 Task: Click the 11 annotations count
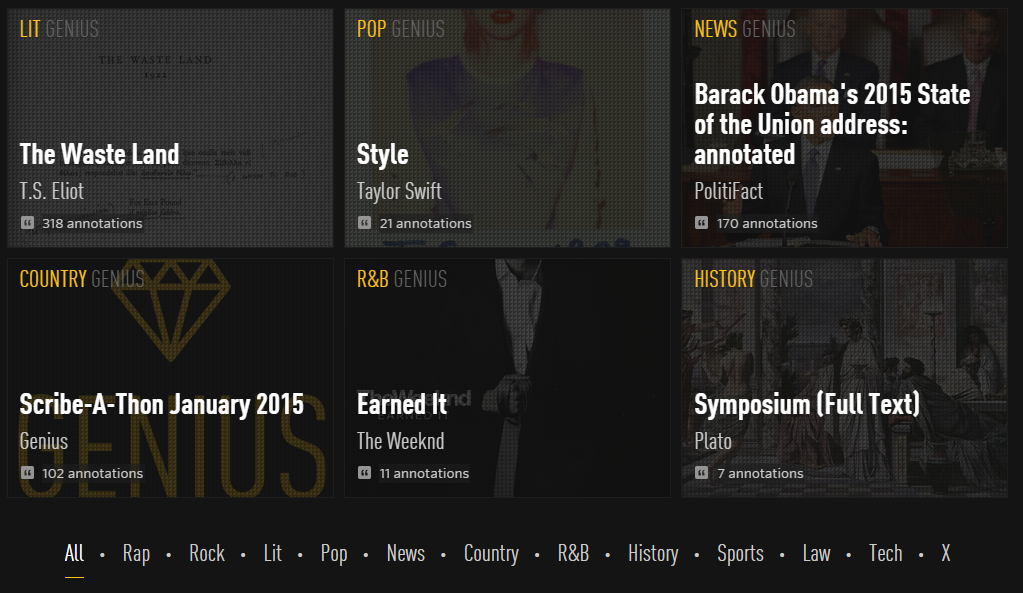click(x=424, y=473)
